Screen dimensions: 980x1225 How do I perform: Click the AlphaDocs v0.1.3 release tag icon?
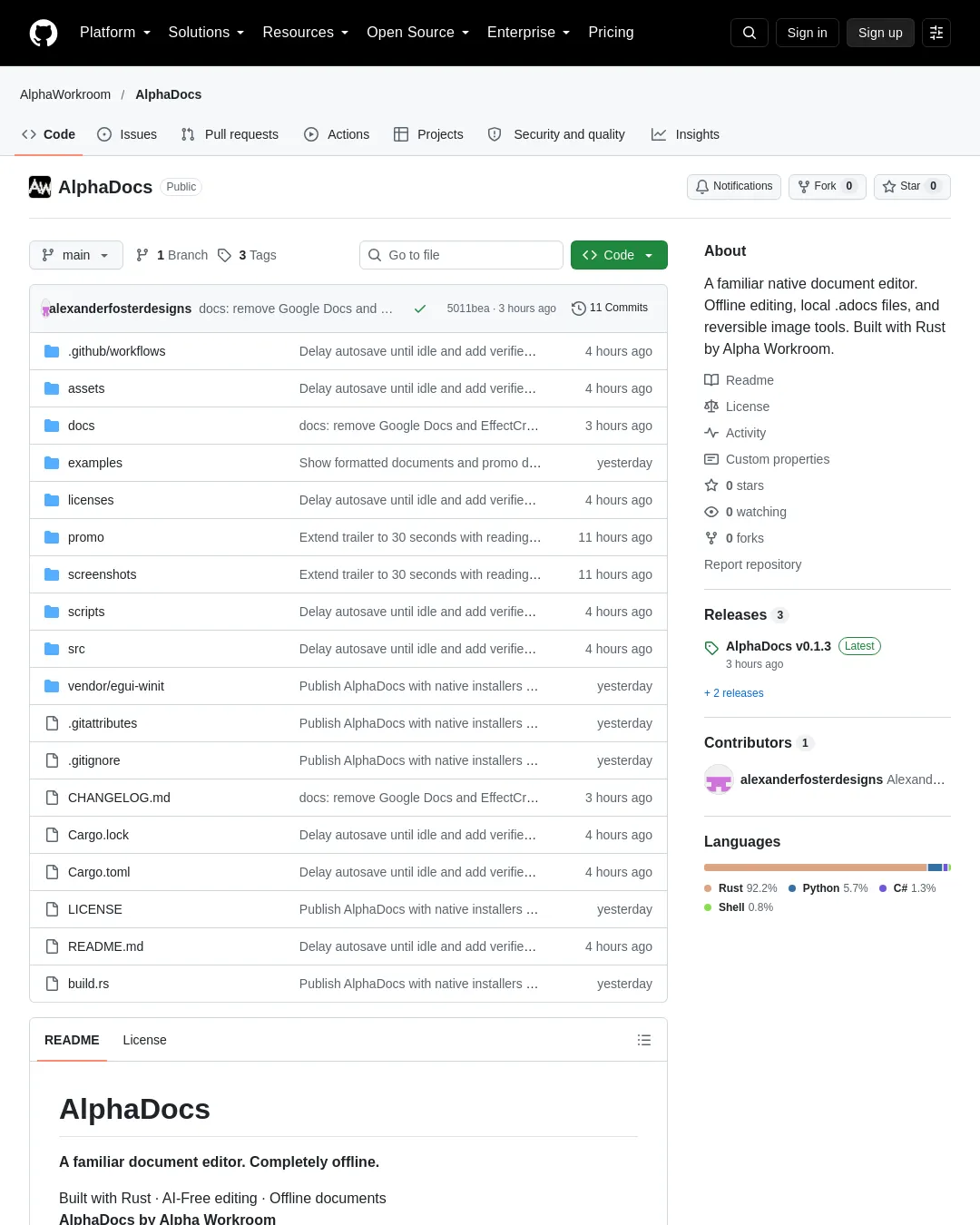pyautogui.click(x=711, y=647)
